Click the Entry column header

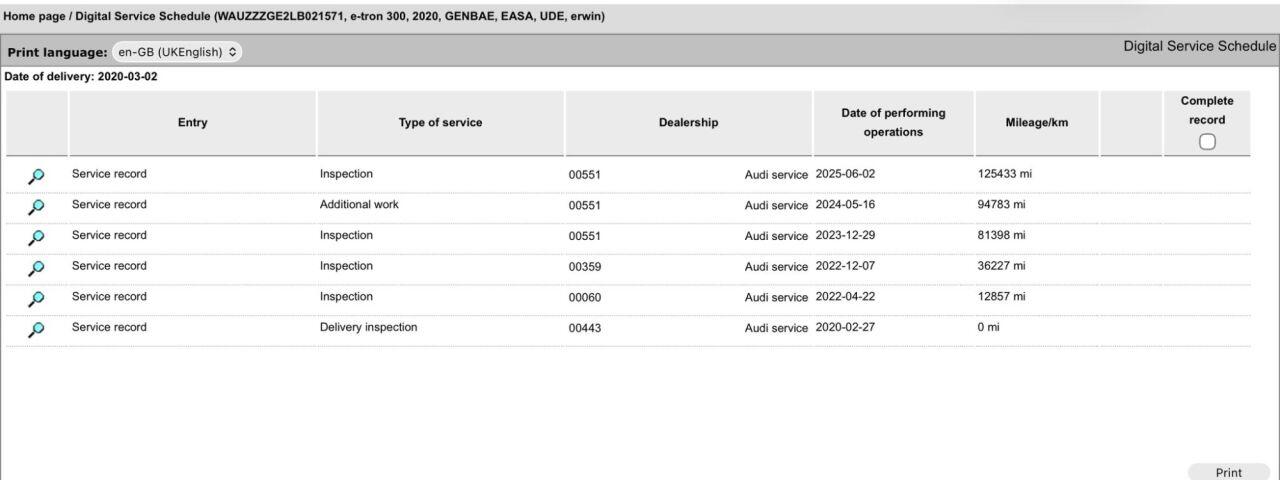pyautogui.click(x=193, y=123)
